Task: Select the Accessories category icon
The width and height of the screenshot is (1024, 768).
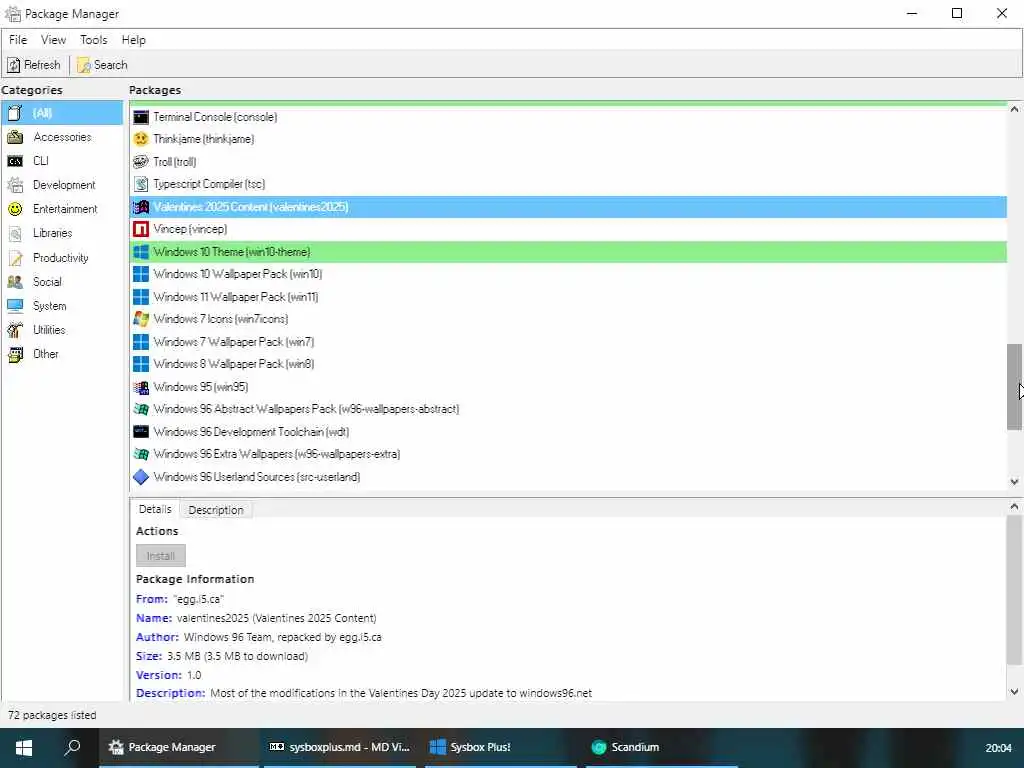Action: (15, 137)
